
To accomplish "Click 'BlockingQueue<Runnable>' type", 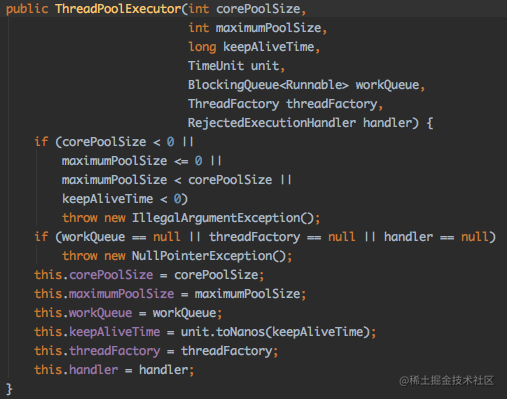I will click(x=268, y=85).
